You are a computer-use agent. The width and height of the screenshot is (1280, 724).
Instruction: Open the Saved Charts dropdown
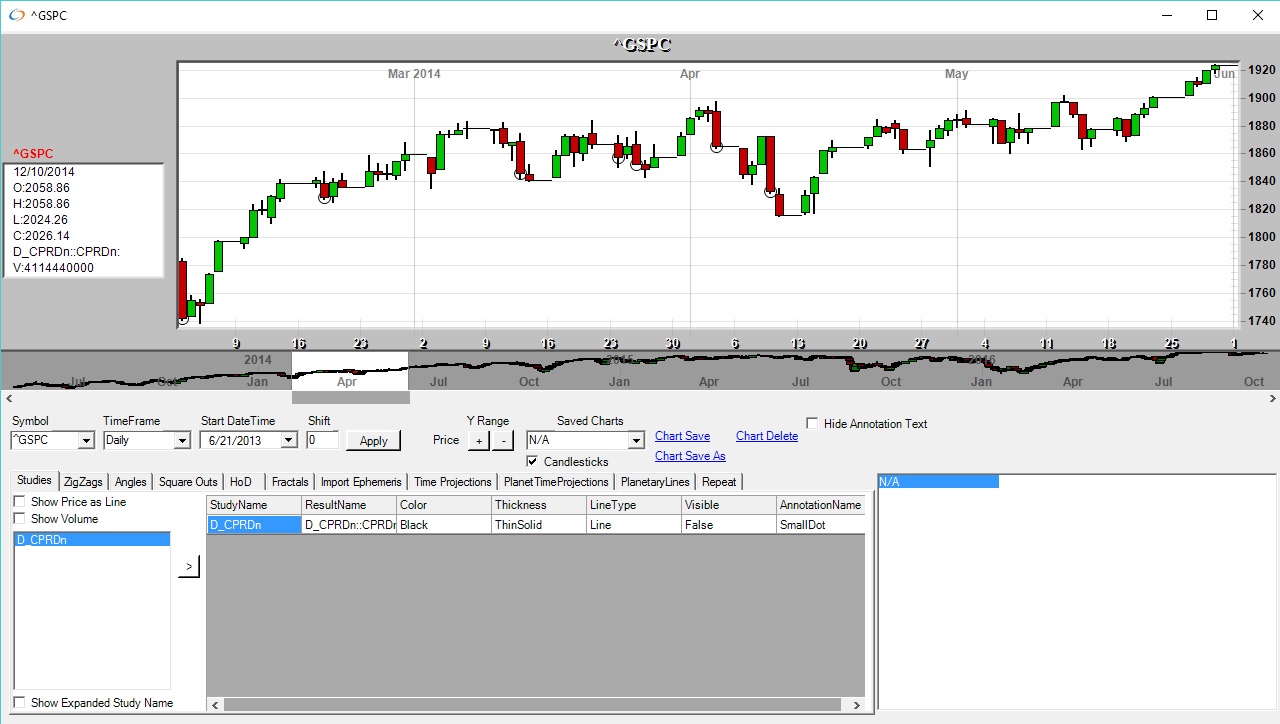[636, 441]
